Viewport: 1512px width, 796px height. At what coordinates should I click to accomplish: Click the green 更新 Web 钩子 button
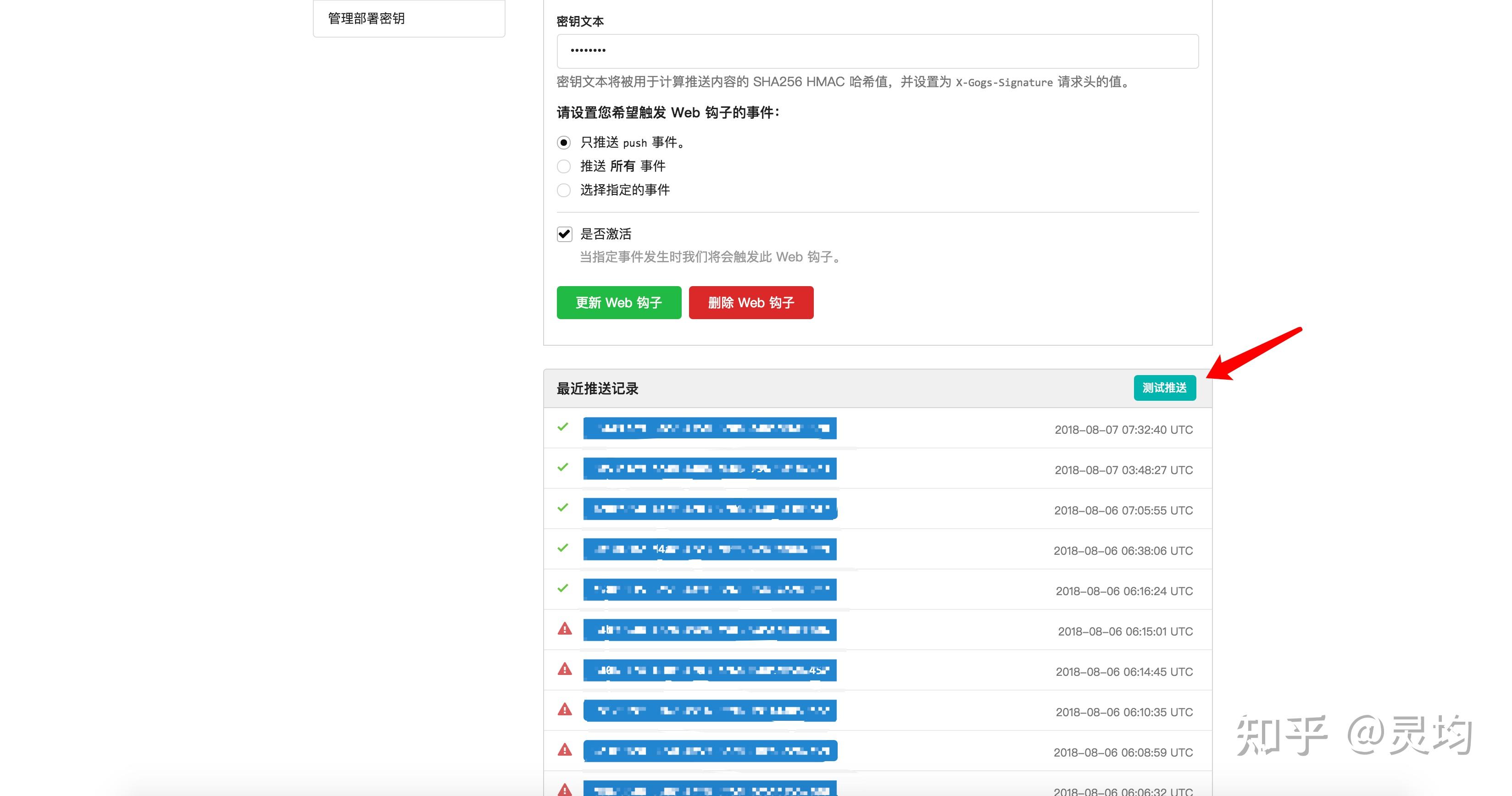(619, 303)
